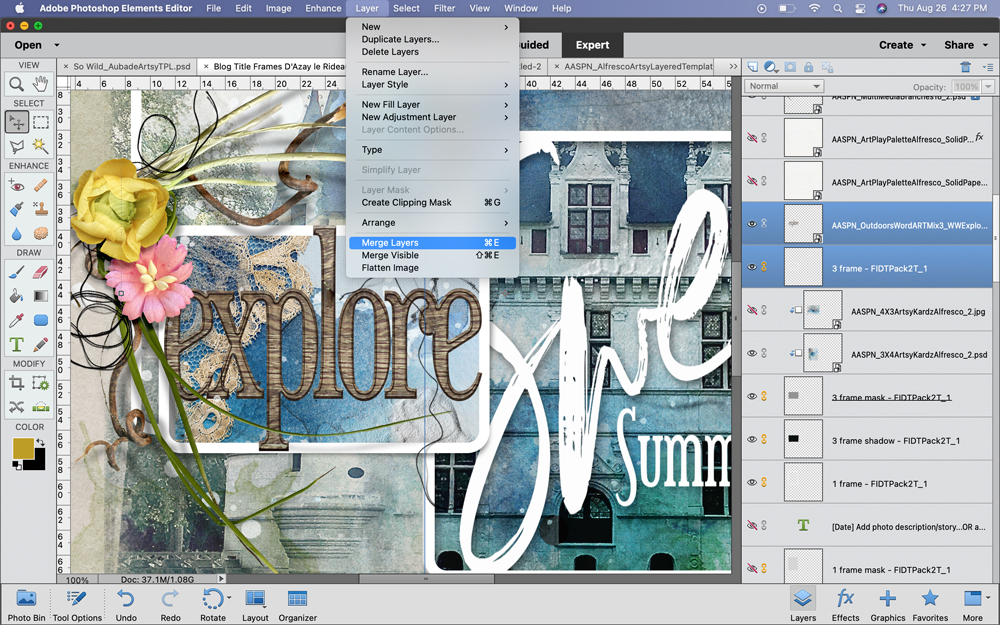This screenshot has width=1000, height=625.
Task: Select the Move tool
Action: [17, 122]
